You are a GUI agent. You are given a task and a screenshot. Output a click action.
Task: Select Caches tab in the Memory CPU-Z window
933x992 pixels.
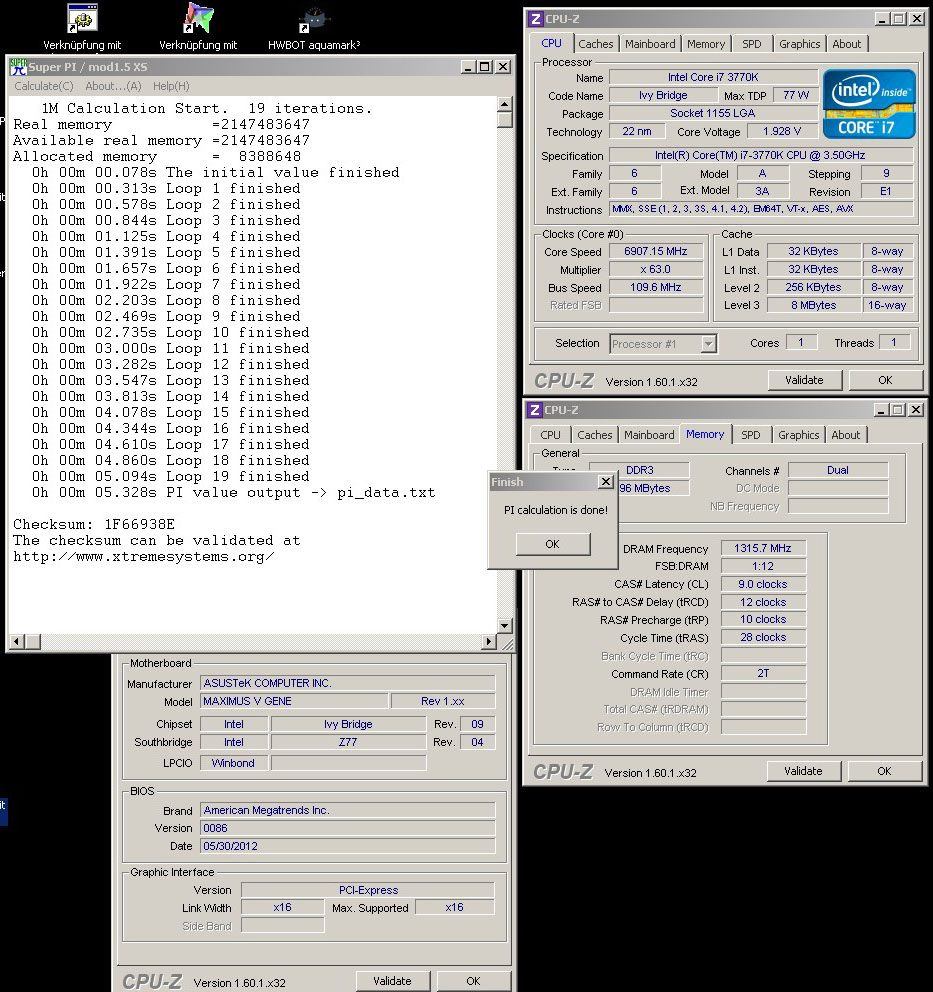pos(595,435)
